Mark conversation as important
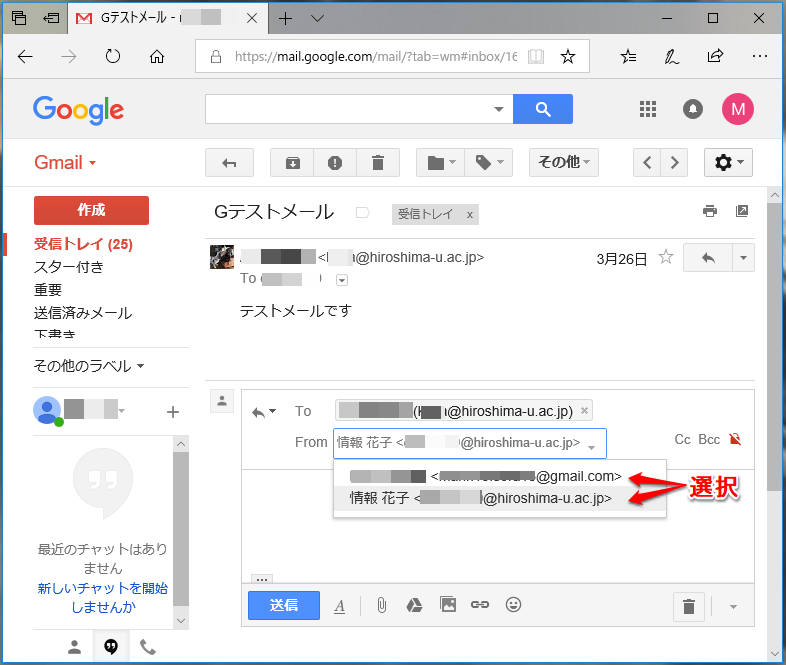 click(x=362, y=213)
